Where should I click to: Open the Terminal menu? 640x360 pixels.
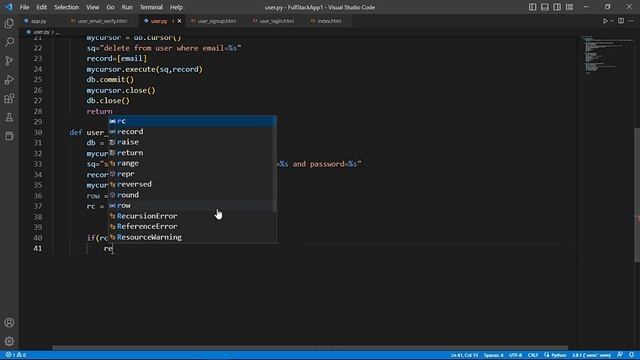click(x=151, y=7)
